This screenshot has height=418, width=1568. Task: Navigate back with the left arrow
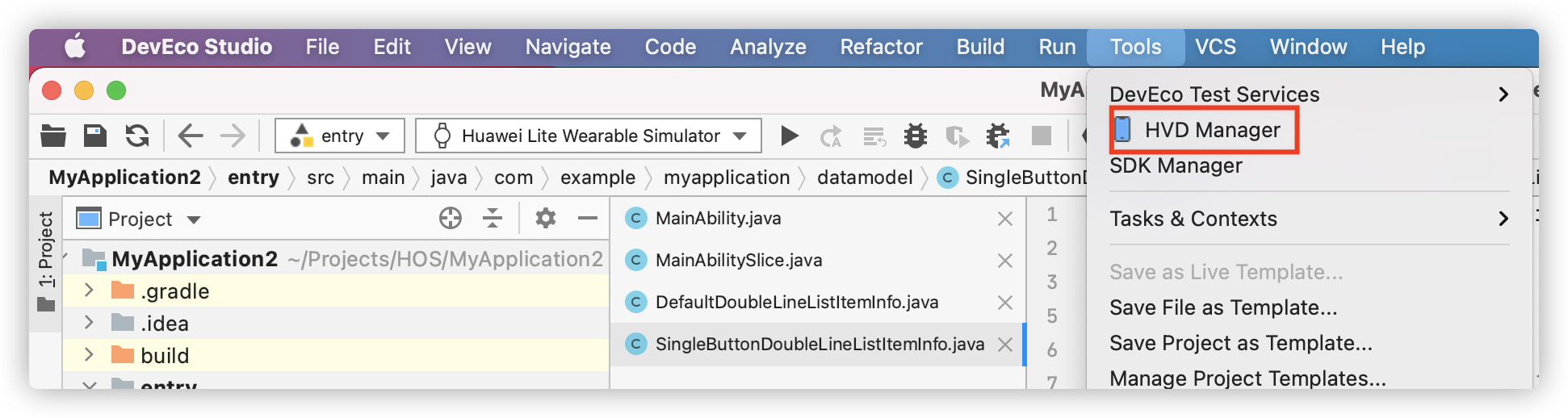pyautogui.click(x=191, y=136)
